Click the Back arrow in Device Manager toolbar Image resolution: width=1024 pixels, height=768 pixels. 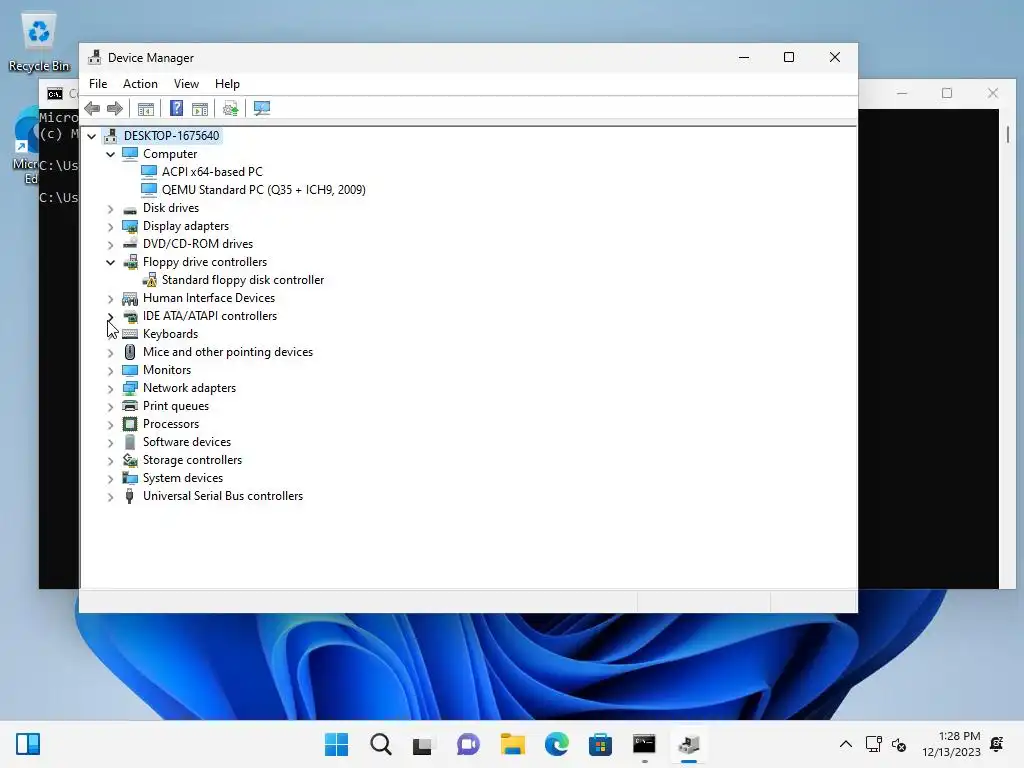92,108
